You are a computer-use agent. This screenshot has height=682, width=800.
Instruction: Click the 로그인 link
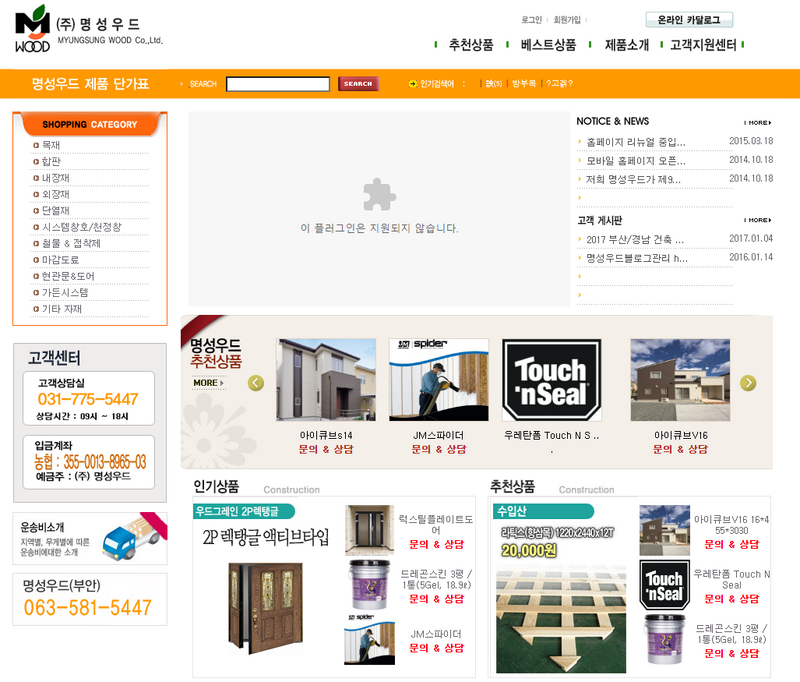531,20
